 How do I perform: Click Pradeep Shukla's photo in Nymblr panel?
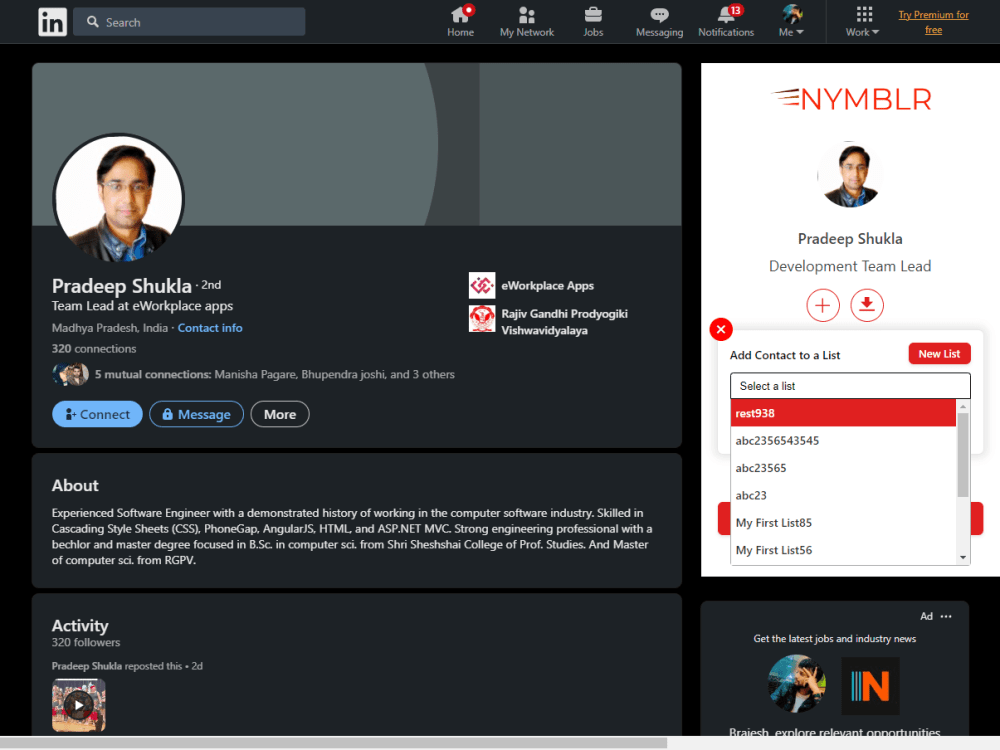tap(849, 175)
